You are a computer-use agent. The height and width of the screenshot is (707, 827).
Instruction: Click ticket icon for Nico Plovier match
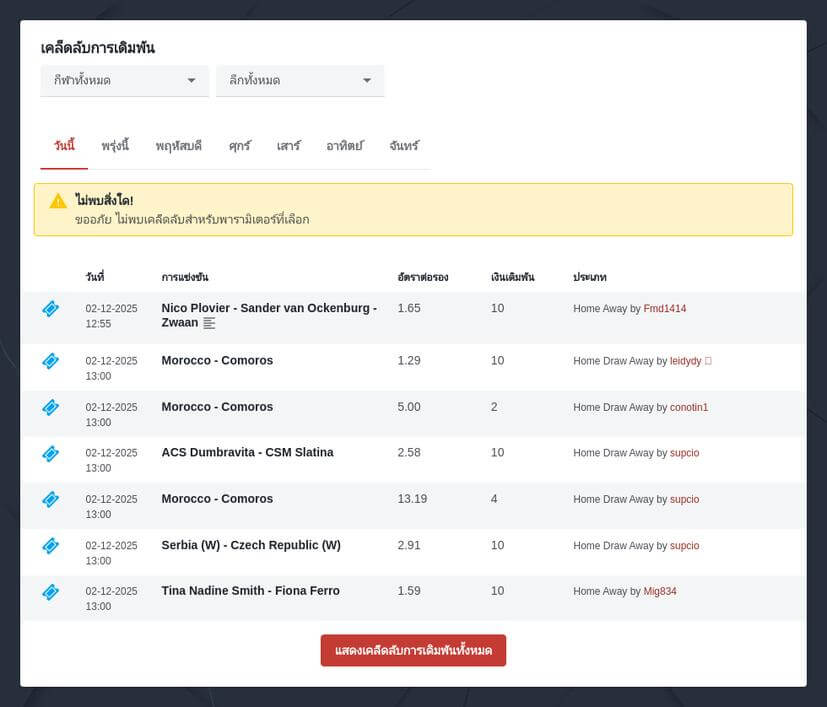pyautogui.click(x=50, y=309)
